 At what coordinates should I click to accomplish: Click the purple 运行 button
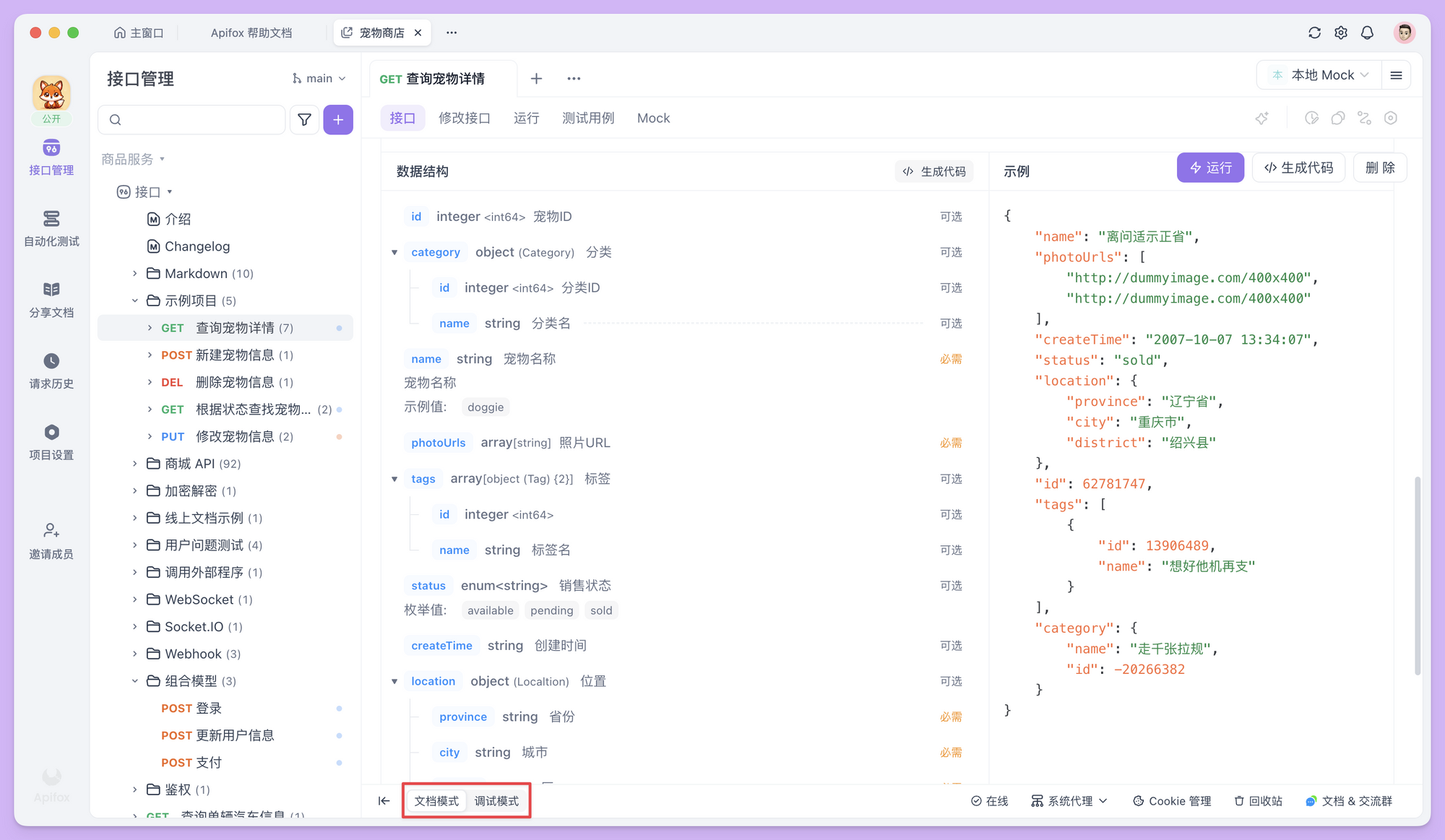point(1210,168)
